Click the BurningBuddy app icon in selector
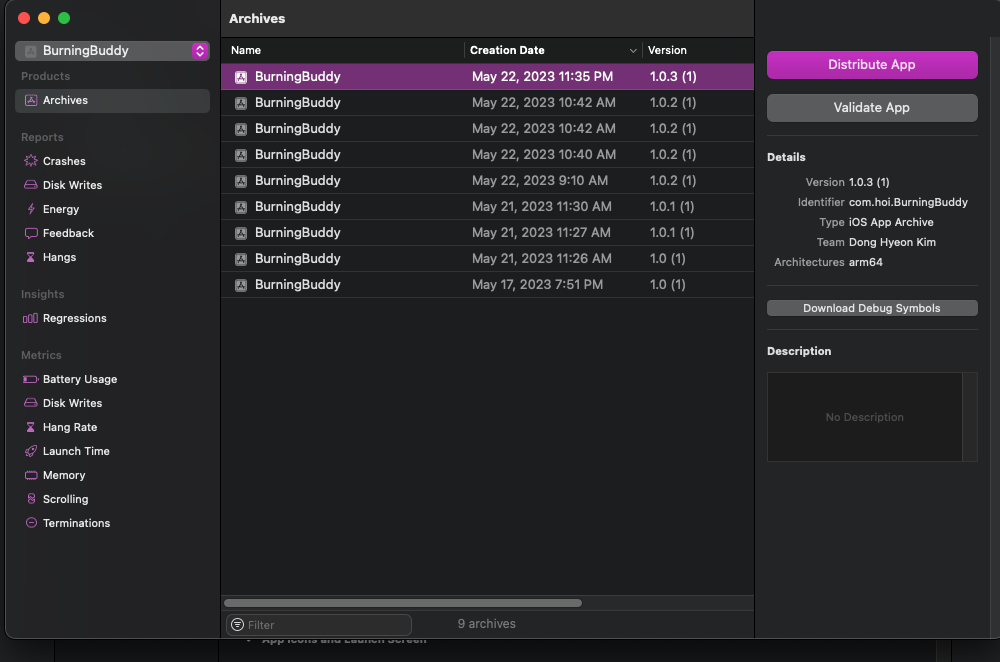Screen dimensions: 1000x662 point(30,51)
